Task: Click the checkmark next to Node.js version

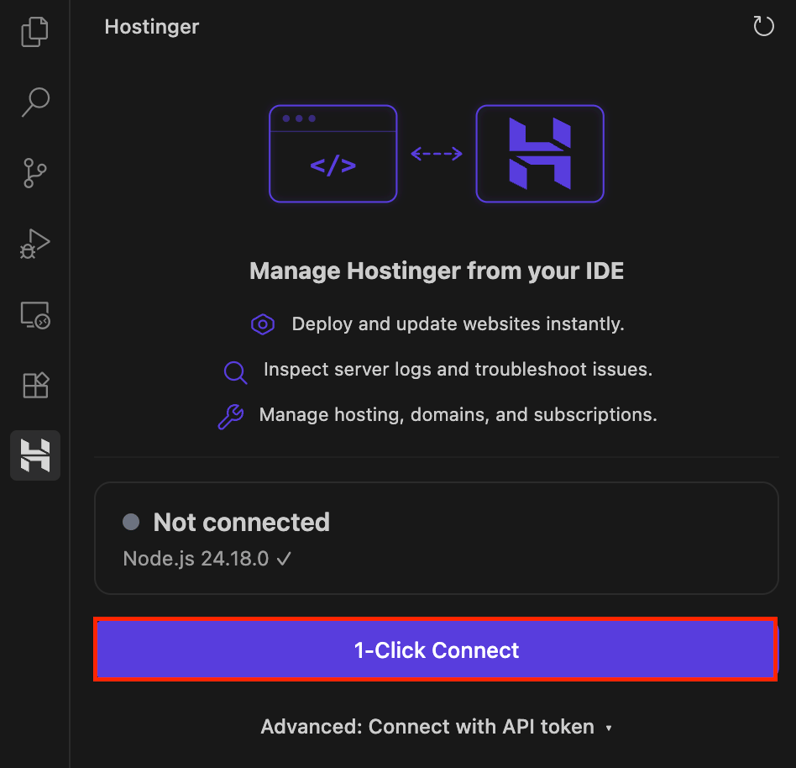Action: 284,559
